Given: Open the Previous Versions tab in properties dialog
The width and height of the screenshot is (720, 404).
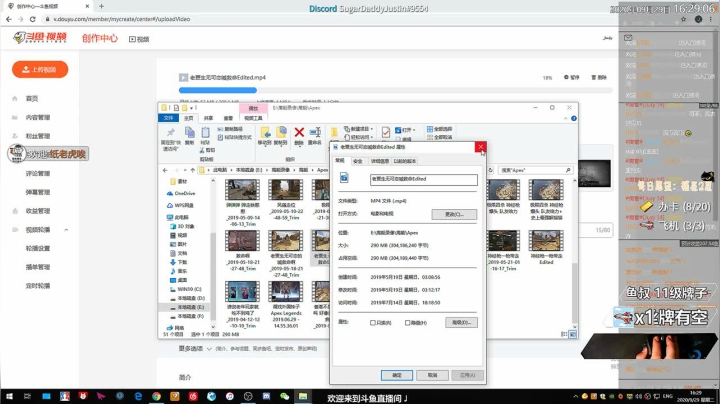Looking at the screenshot, I should pyautogui.click(x=405, y=161).
